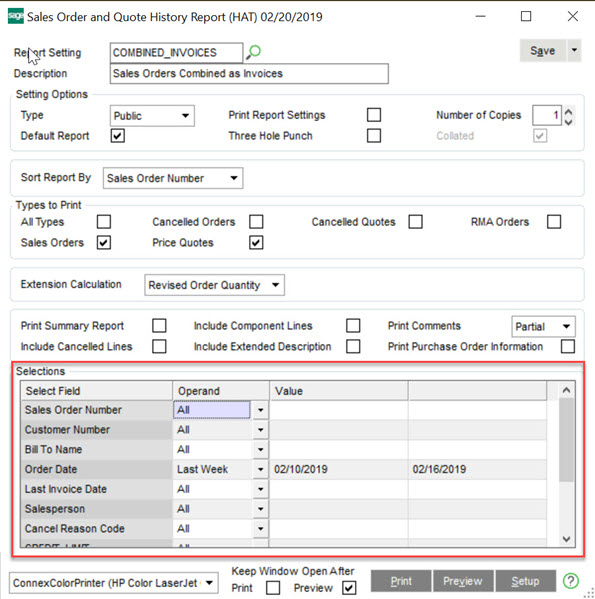Enable Include Extended Description checkbox
Screen dimensions: 595x599
tap(353, 346)
